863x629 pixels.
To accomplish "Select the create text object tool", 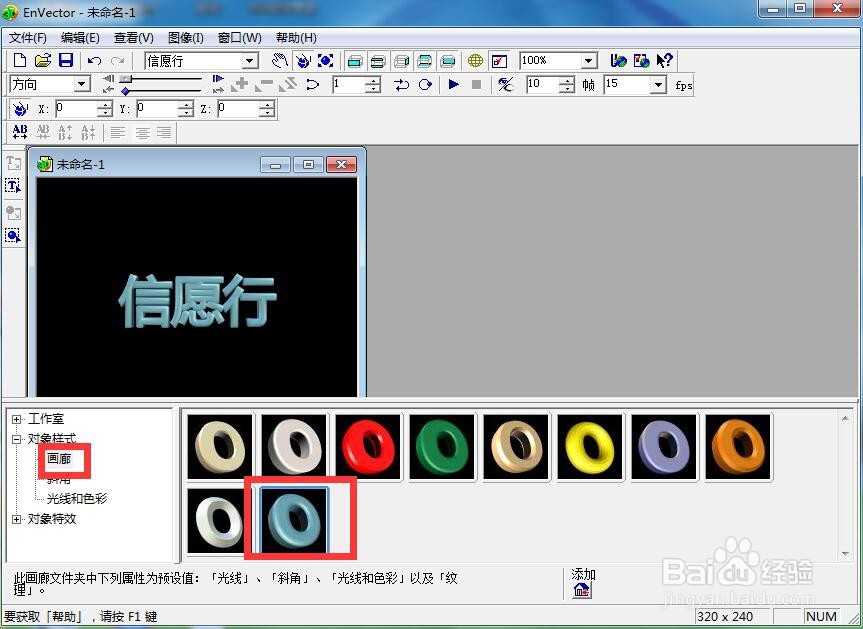I will pos(13,162).
